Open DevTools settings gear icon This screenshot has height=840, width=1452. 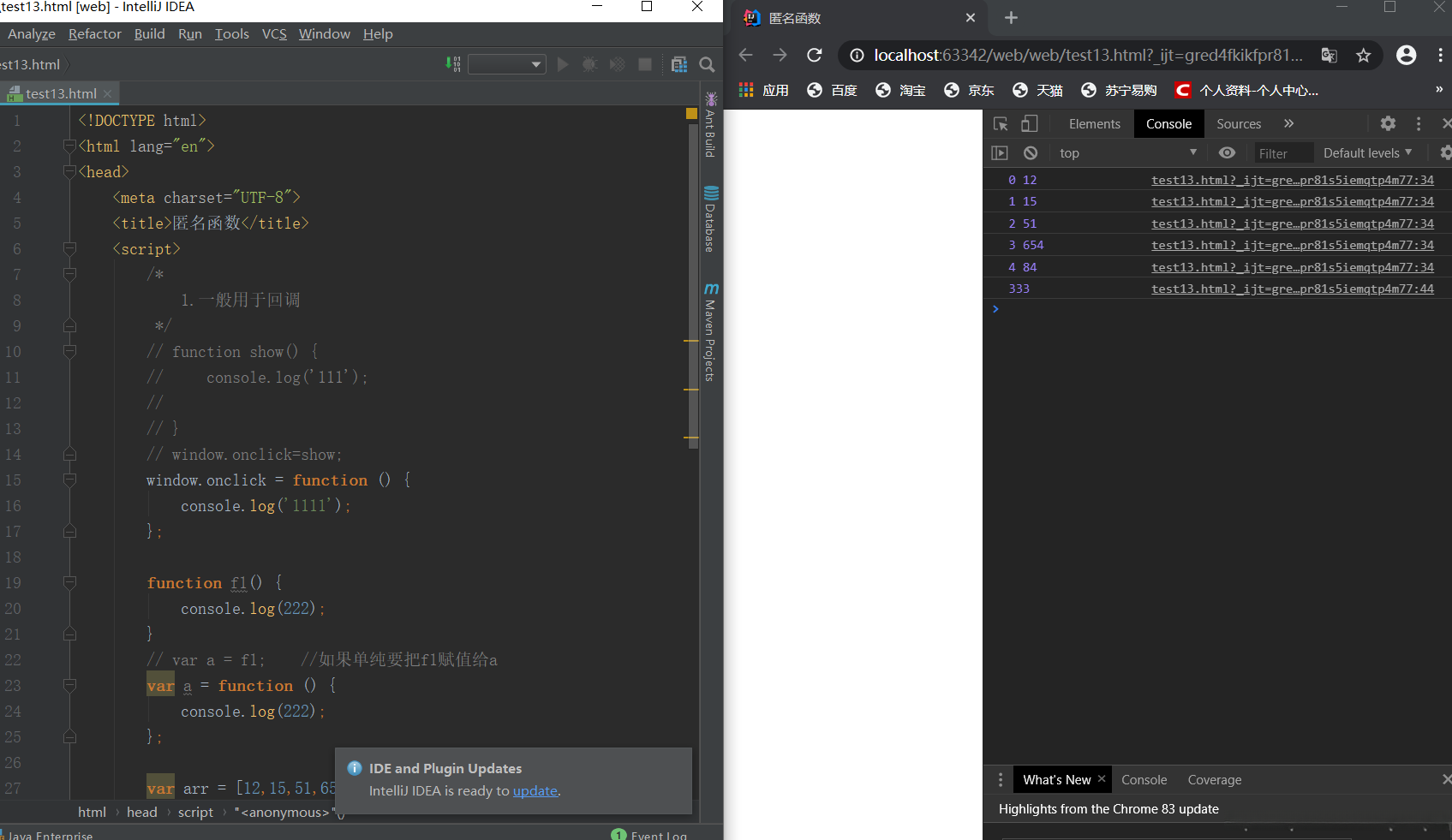click(x=1388, y=124)
